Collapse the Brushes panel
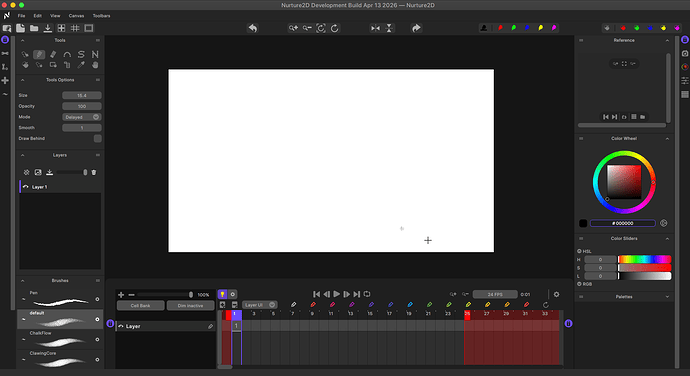This screenshot has width=690, height=376. click(x=22, y=280)
